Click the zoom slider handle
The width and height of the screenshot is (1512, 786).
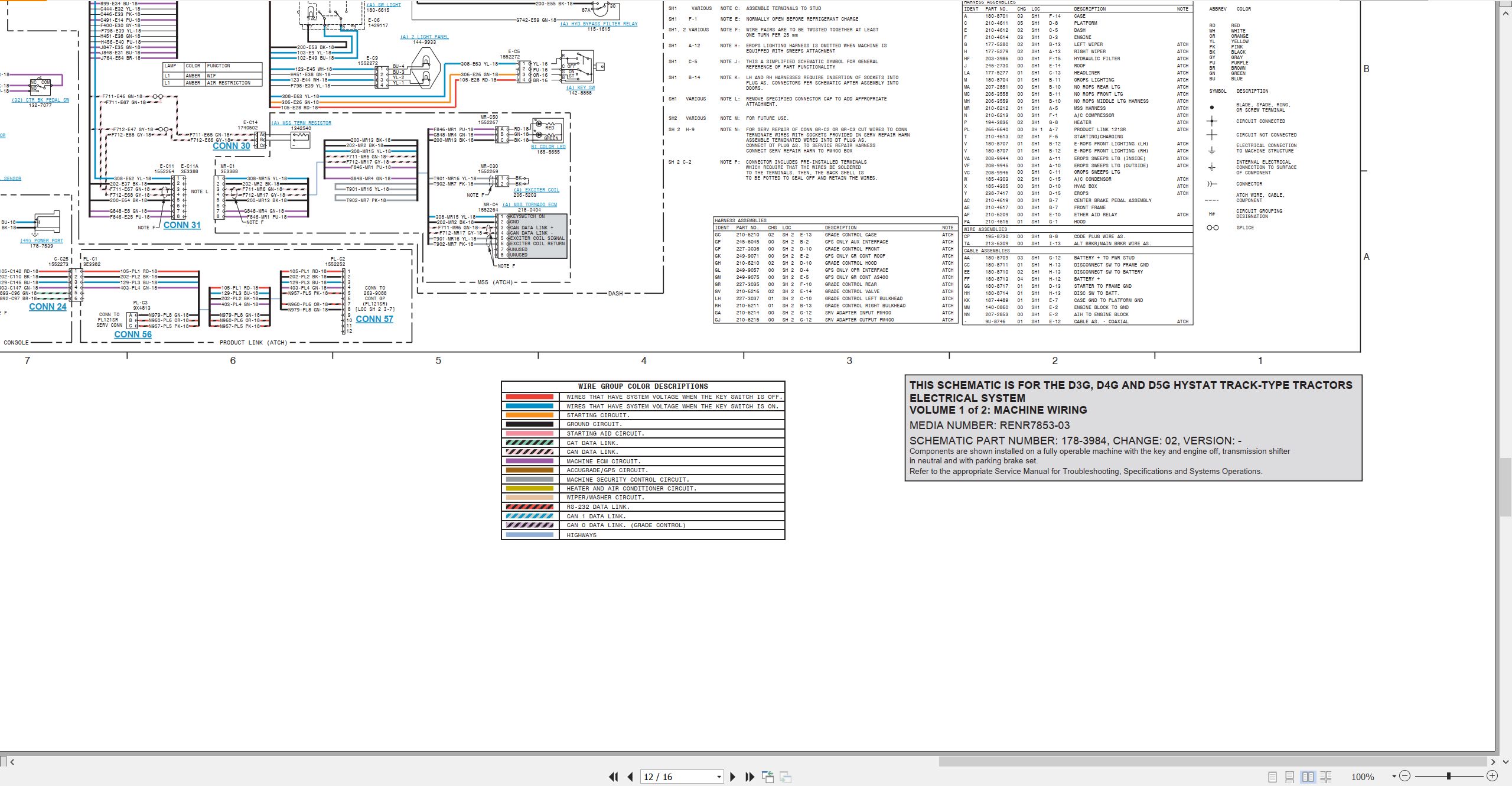tap(1449, 776)
